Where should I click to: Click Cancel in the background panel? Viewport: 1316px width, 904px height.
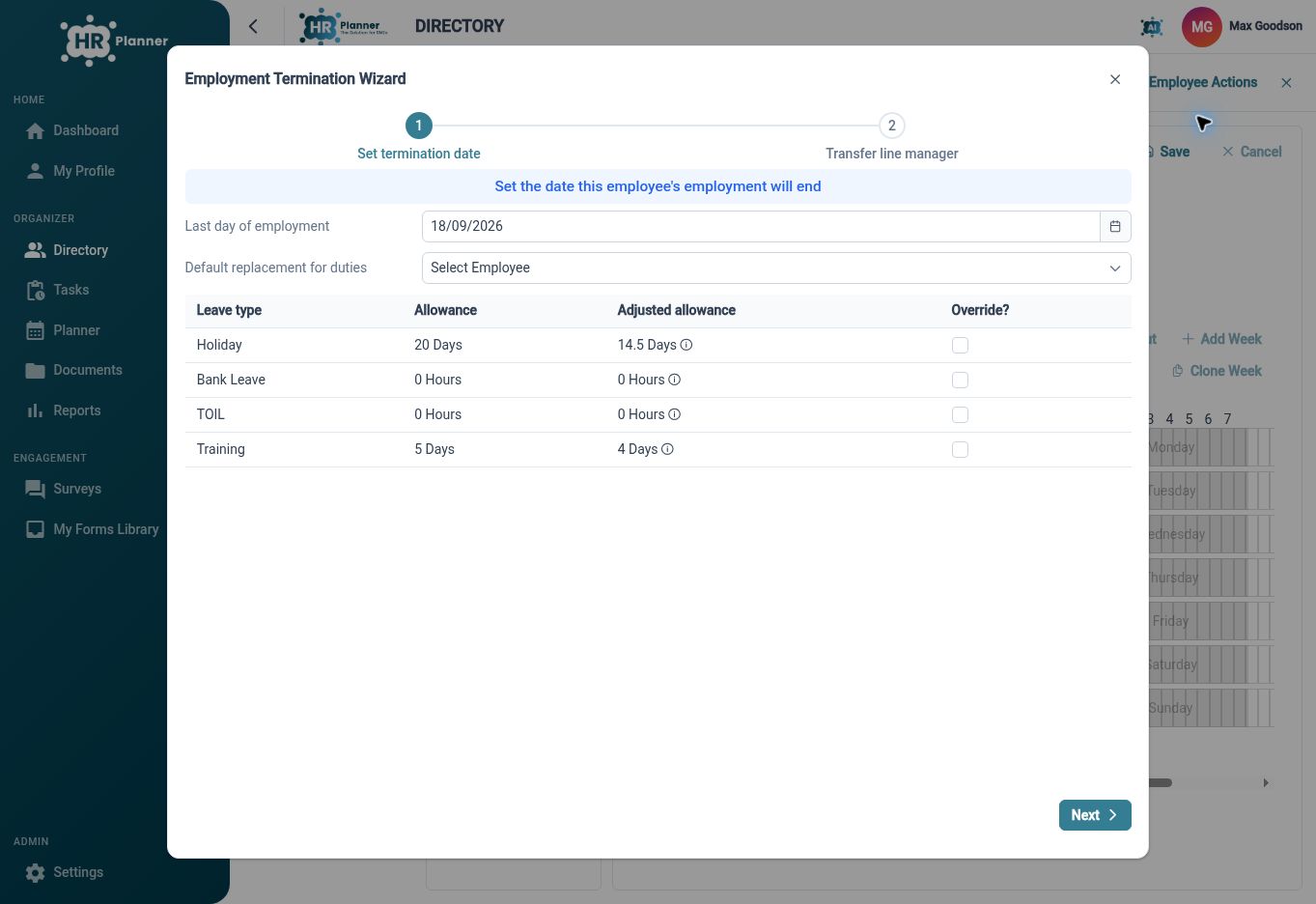tap(1251, 152)
